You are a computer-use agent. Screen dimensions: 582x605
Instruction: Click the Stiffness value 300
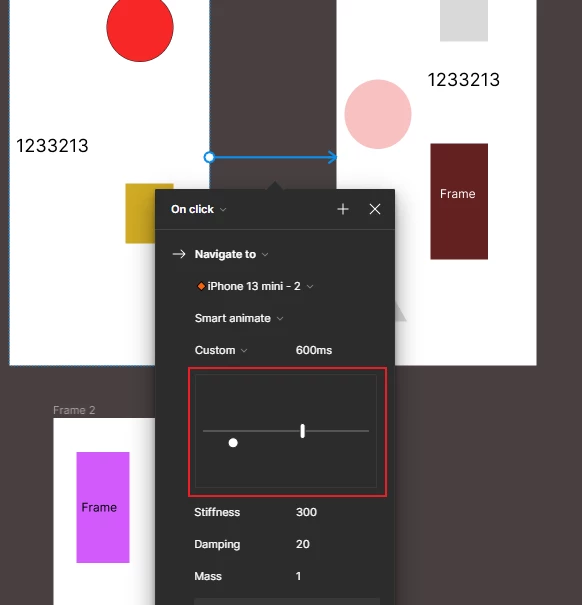tap(306, 512)
